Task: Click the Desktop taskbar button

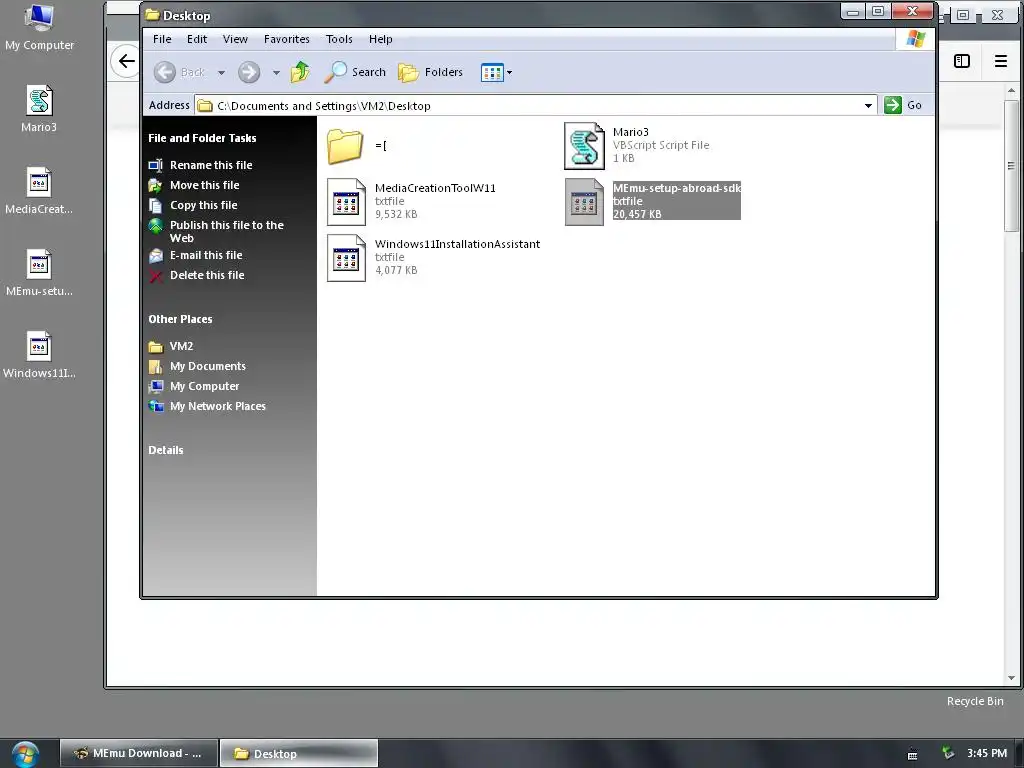Action: point(298,753)
